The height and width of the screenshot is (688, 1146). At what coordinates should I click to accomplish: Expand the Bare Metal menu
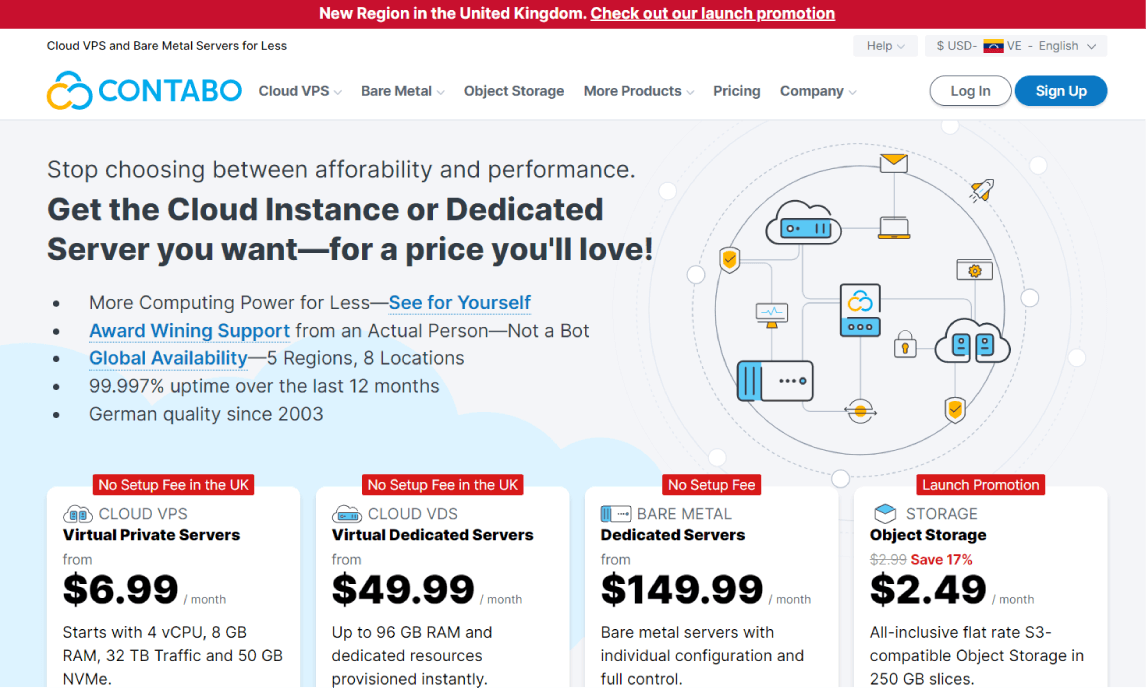(402, 91)
